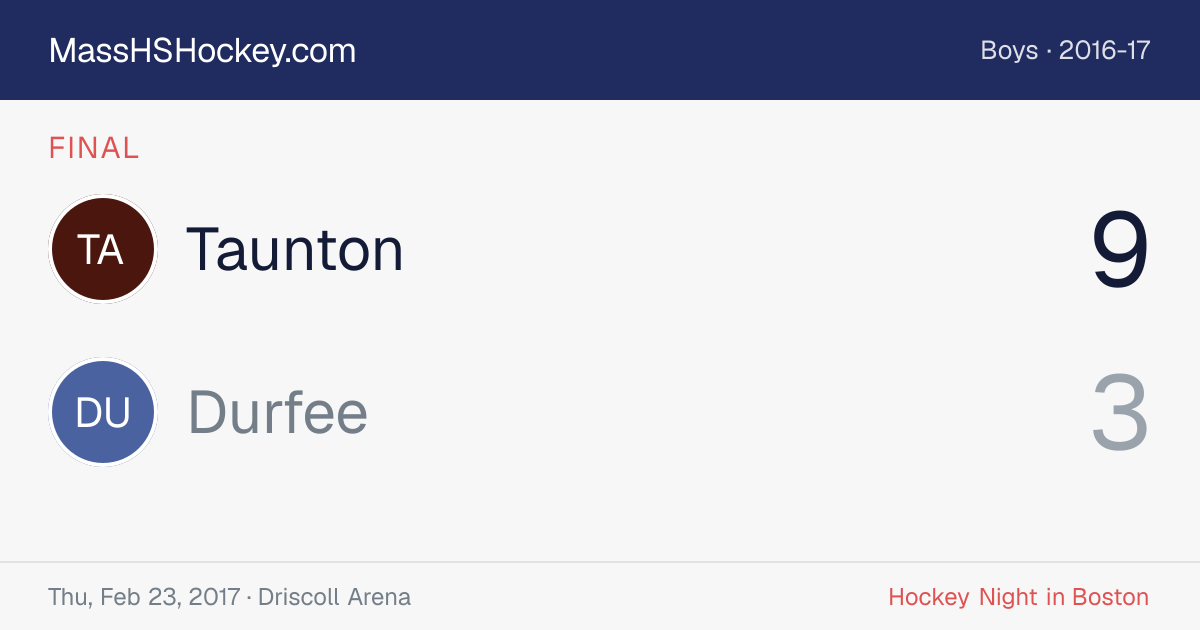Click the blue DU team logo
This screenshot has width=1200, height=630.
click(102, 413)
